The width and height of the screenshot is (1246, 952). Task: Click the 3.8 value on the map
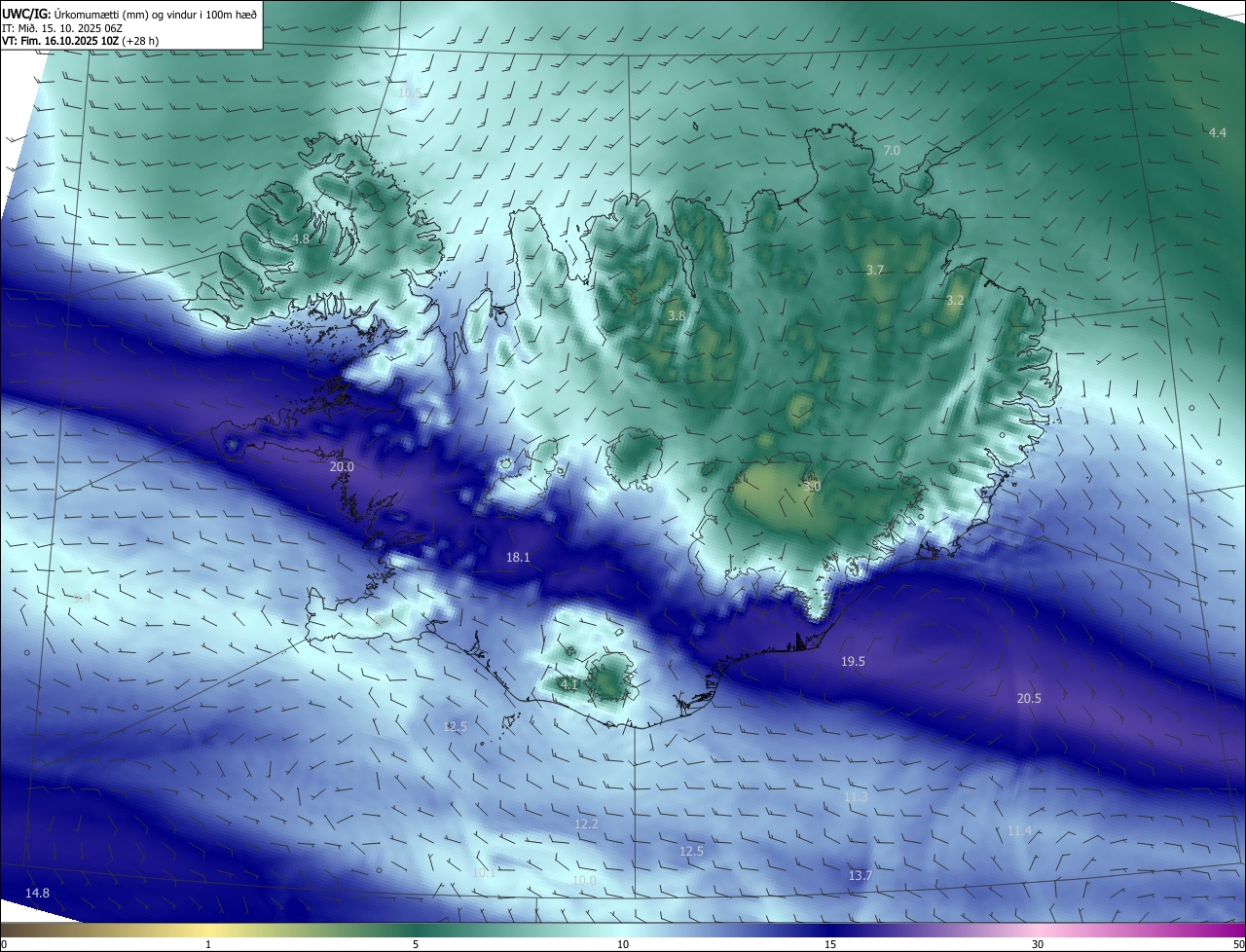coord(677,316)
